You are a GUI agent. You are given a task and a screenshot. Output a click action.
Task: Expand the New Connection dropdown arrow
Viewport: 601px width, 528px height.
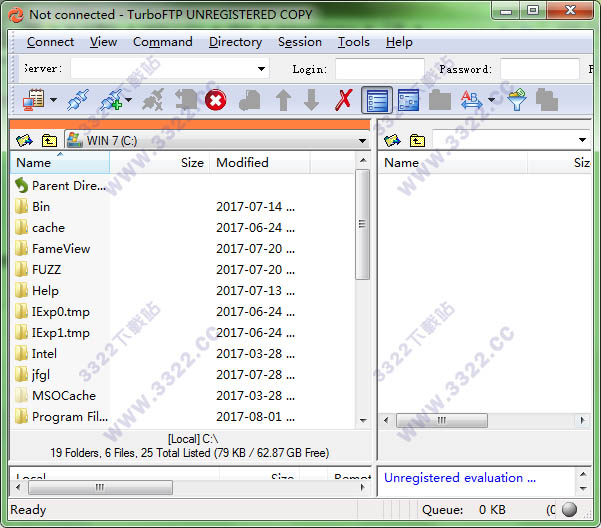click(128, 100)
